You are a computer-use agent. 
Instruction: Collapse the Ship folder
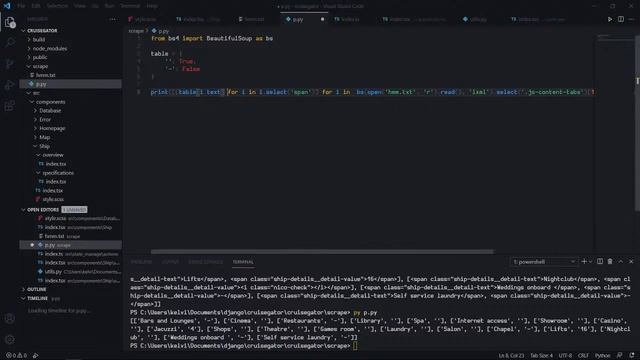44,146
